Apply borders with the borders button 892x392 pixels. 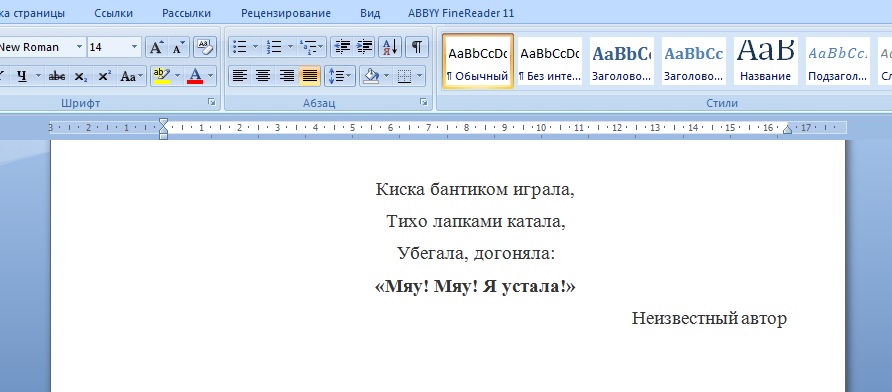(x=404, y=76)
